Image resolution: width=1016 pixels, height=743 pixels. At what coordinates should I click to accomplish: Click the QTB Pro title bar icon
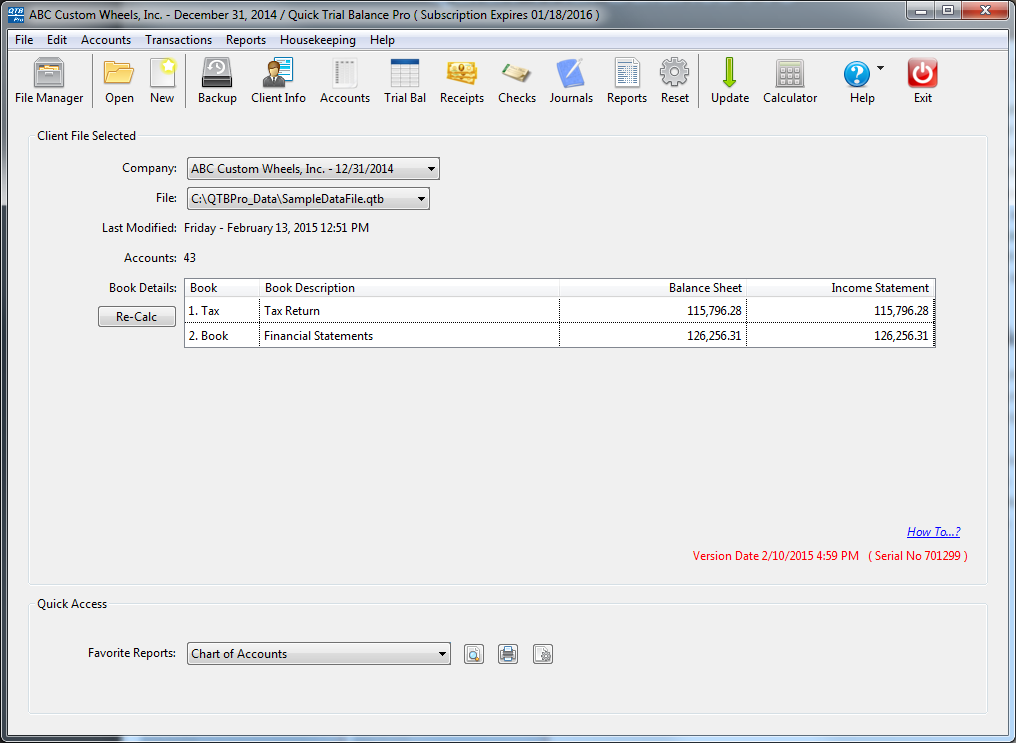(x=16, y=14)
